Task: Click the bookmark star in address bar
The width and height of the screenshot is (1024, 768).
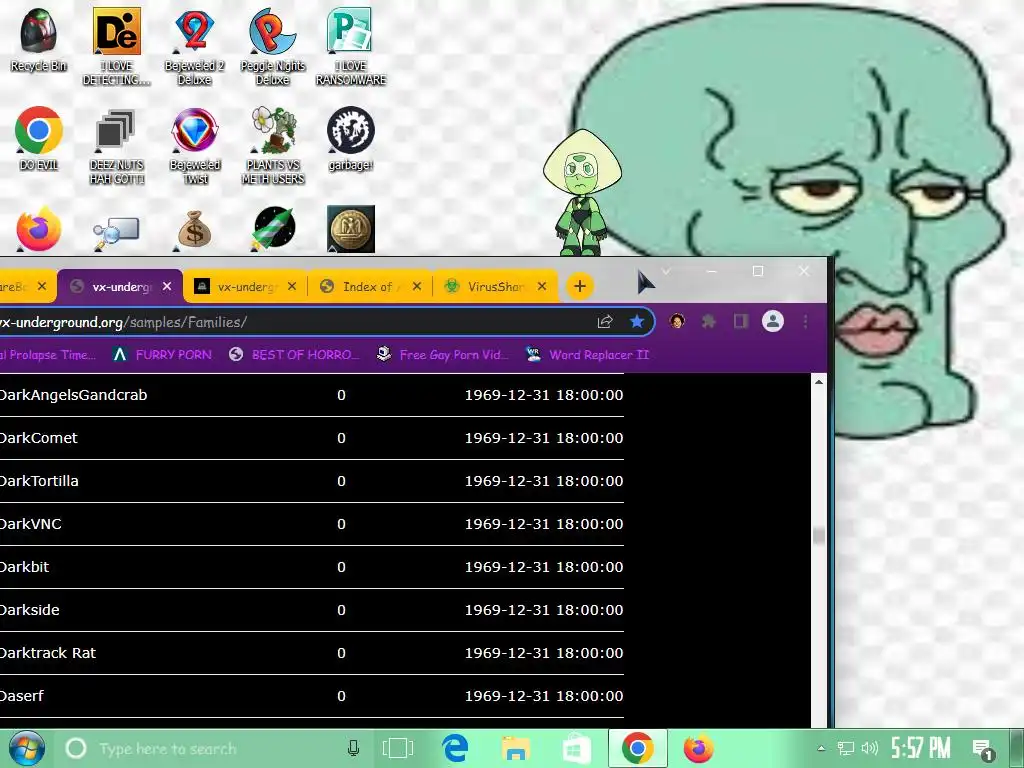Action: (637, 321)
